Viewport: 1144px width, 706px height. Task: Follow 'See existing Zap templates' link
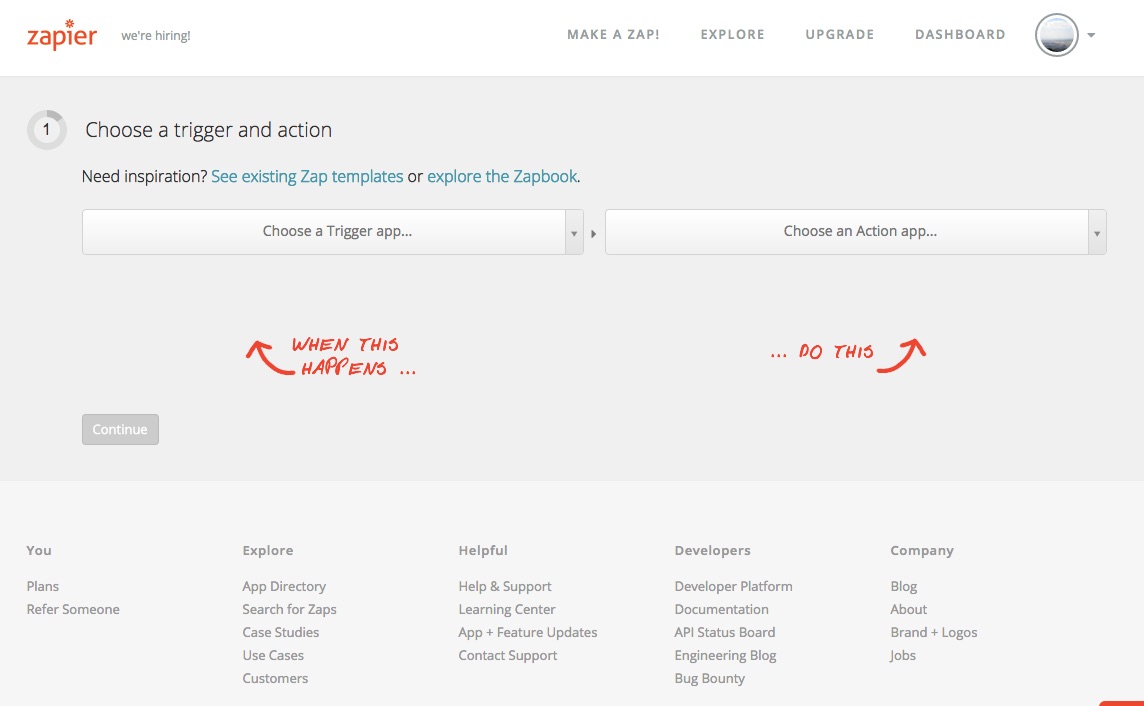[x=307, y=176]
